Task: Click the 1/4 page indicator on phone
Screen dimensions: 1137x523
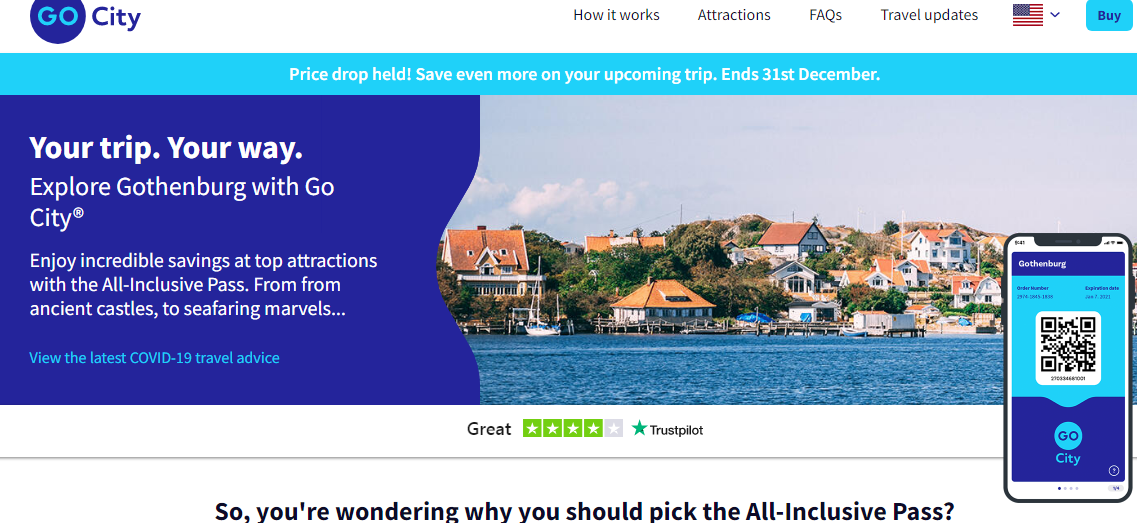Action: click(1114, 489)
